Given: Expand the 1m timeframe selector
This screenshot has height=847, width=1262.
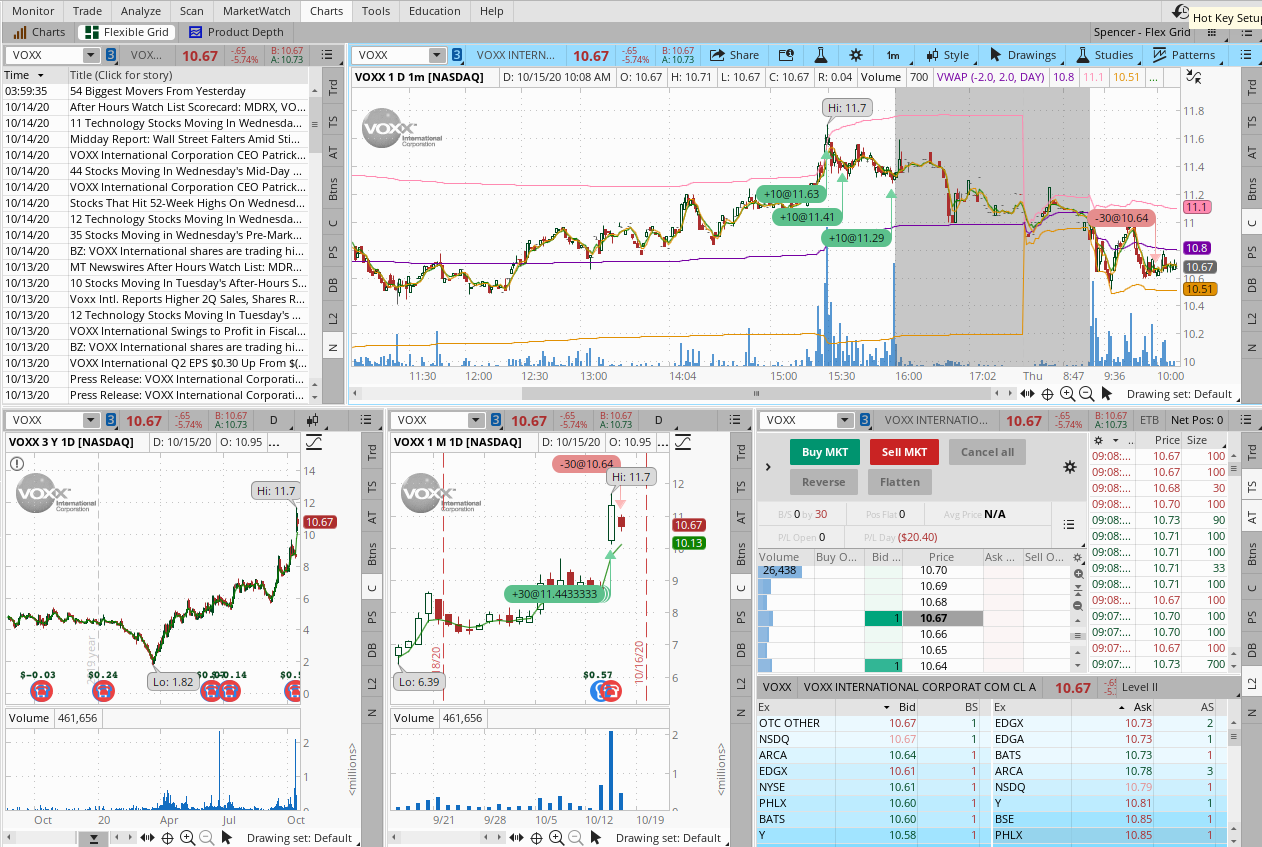Looking at the screenshot, I should [x=893, y=55].
